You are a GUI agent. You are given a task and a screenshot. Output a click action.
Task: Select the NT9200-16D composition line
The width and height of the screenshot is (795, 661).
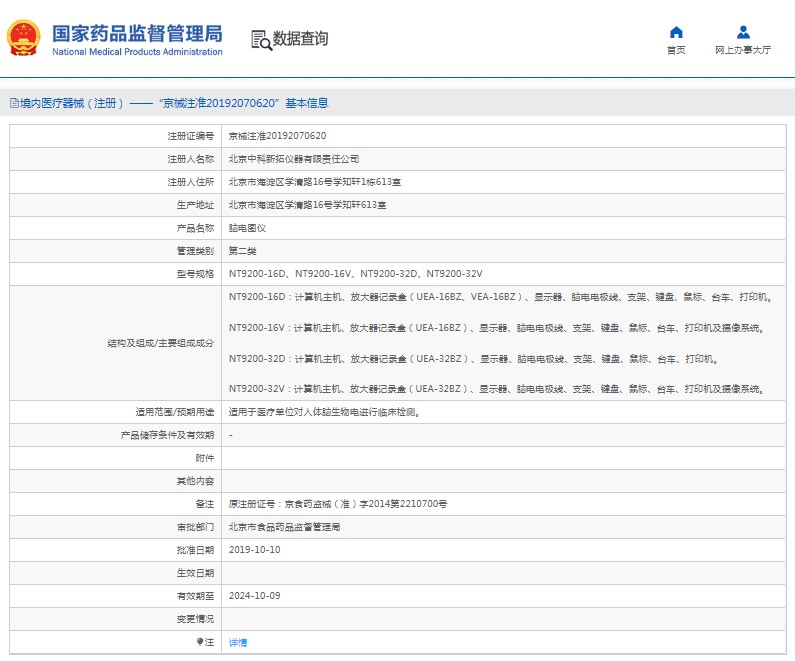coord(501,297)
